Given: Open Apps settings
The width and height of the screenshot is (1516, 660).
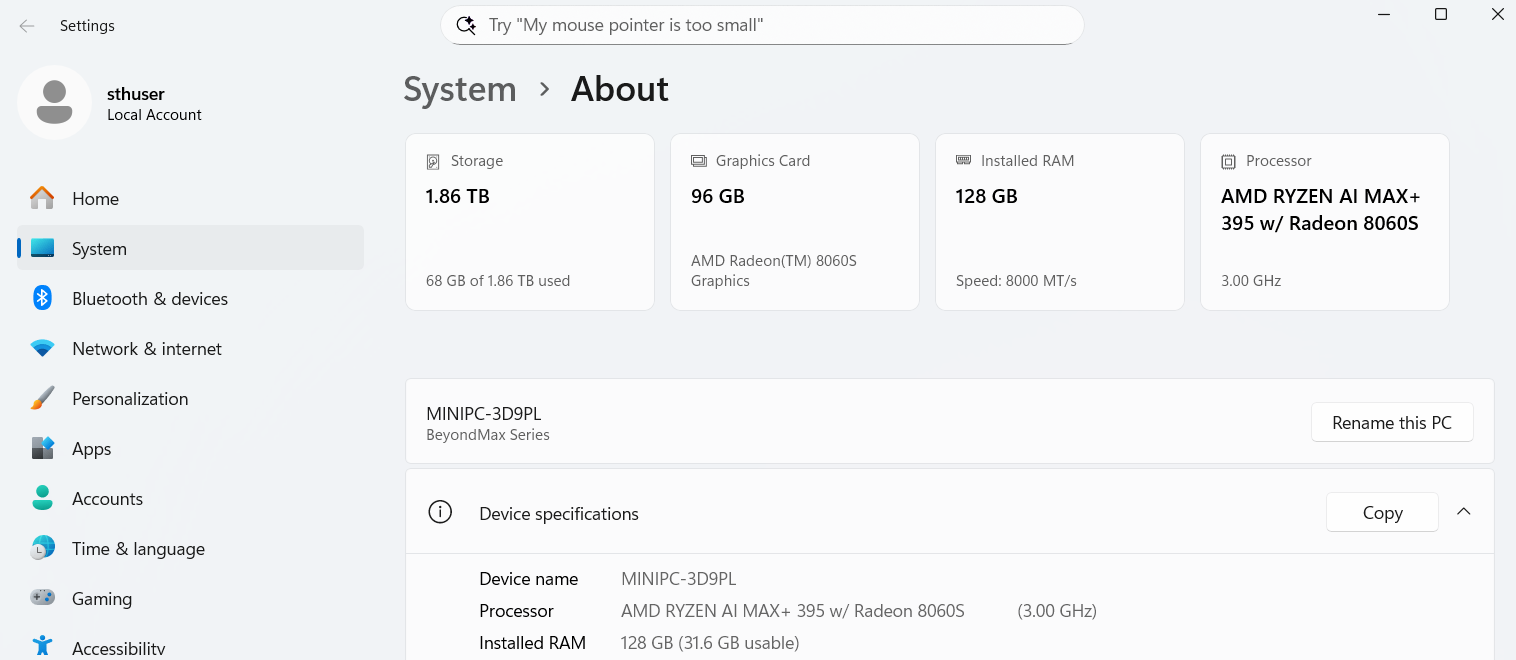Looking at the screenshot, I should point(190,448).
